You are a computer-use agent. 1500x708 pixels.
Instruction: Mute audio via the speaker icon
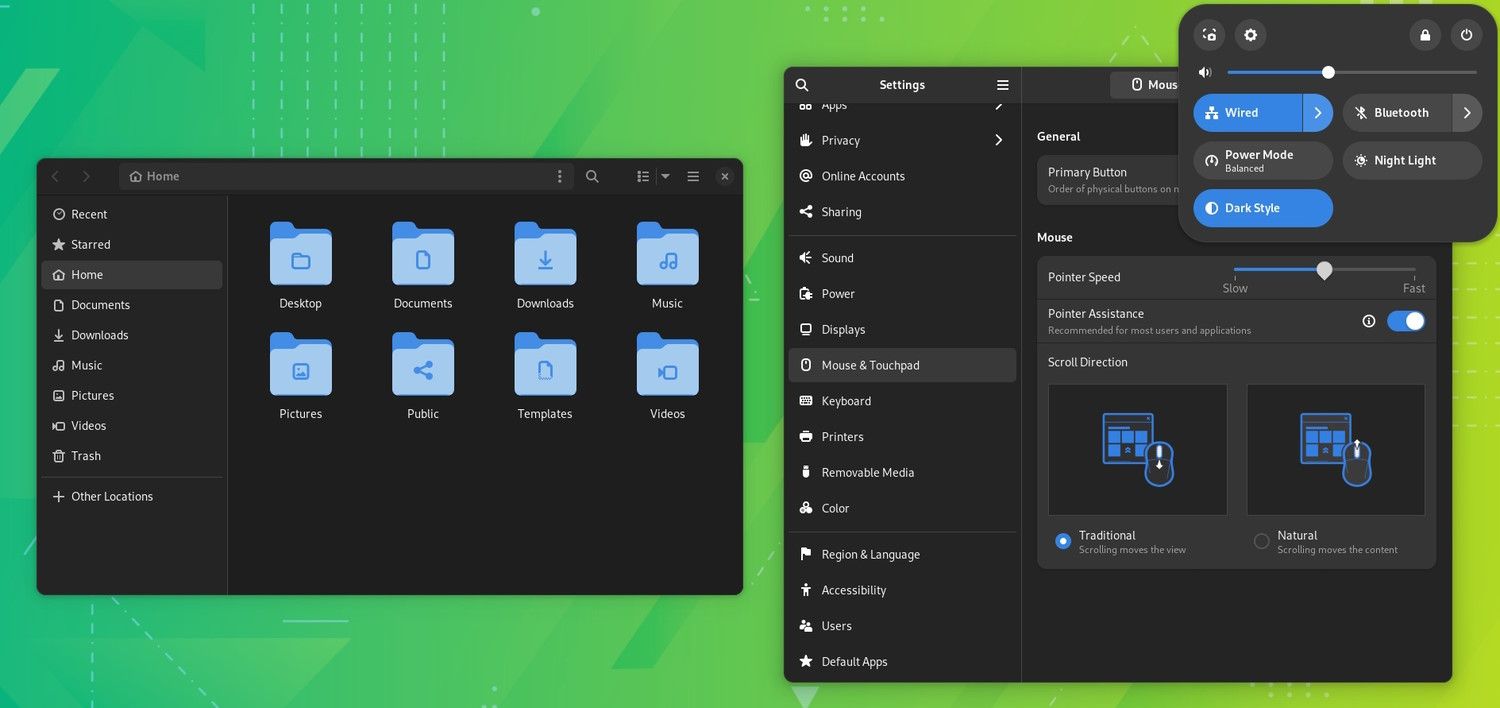(1205, 71)
